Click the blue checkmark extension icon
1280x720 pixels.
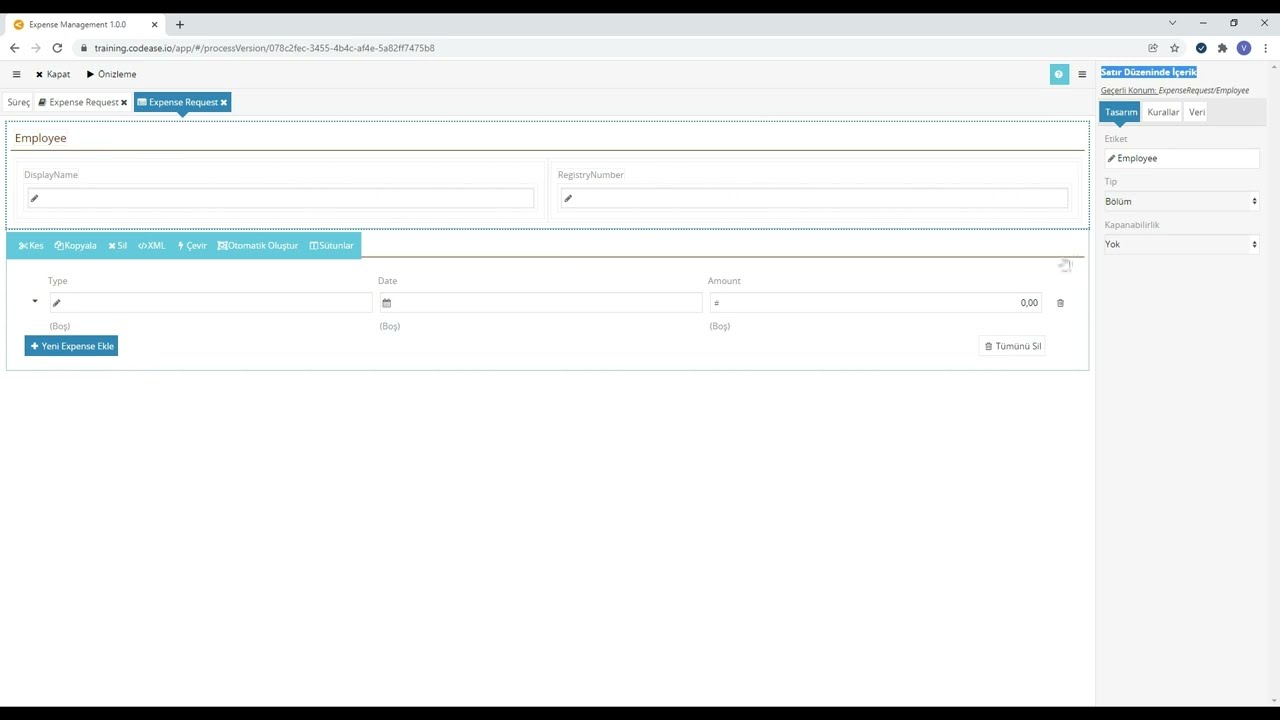tap(1201, 48)
